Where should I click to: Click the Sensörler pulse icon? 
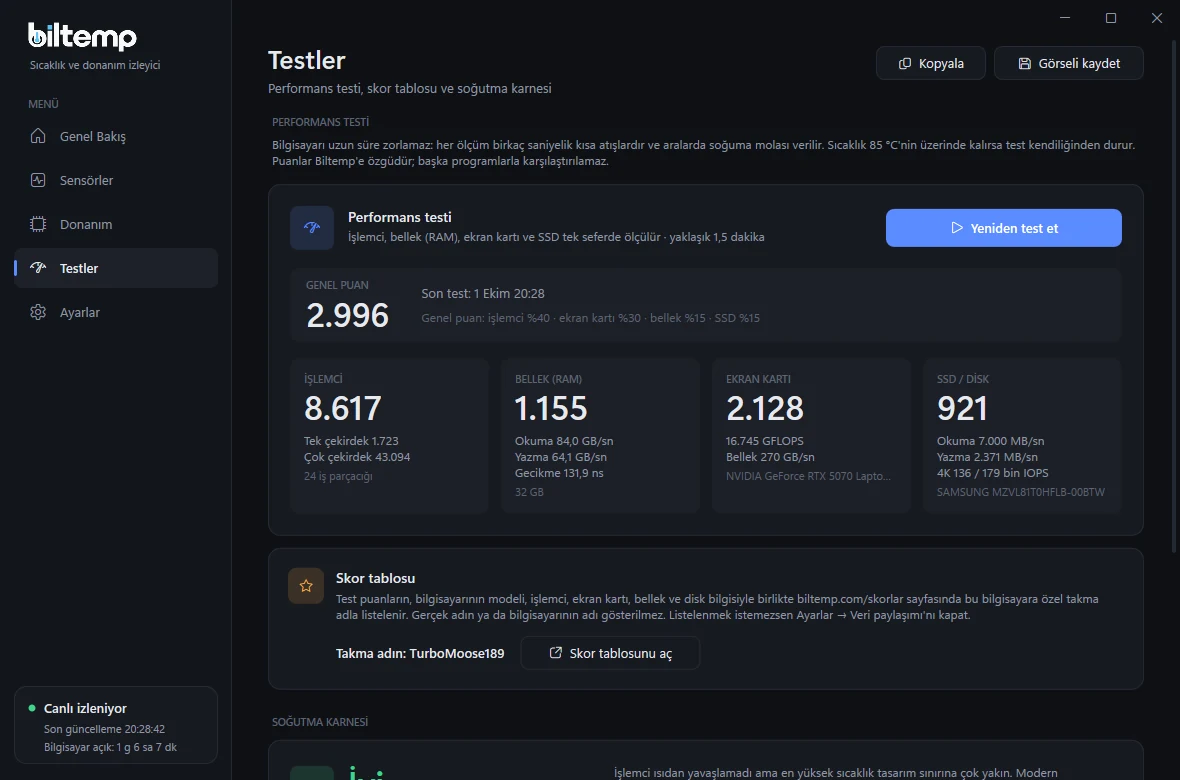pyautogui.click(x=38, y=180)
